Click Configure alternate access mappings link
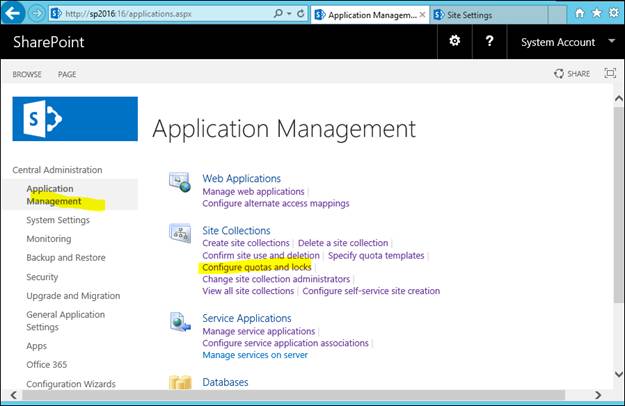 276,204
